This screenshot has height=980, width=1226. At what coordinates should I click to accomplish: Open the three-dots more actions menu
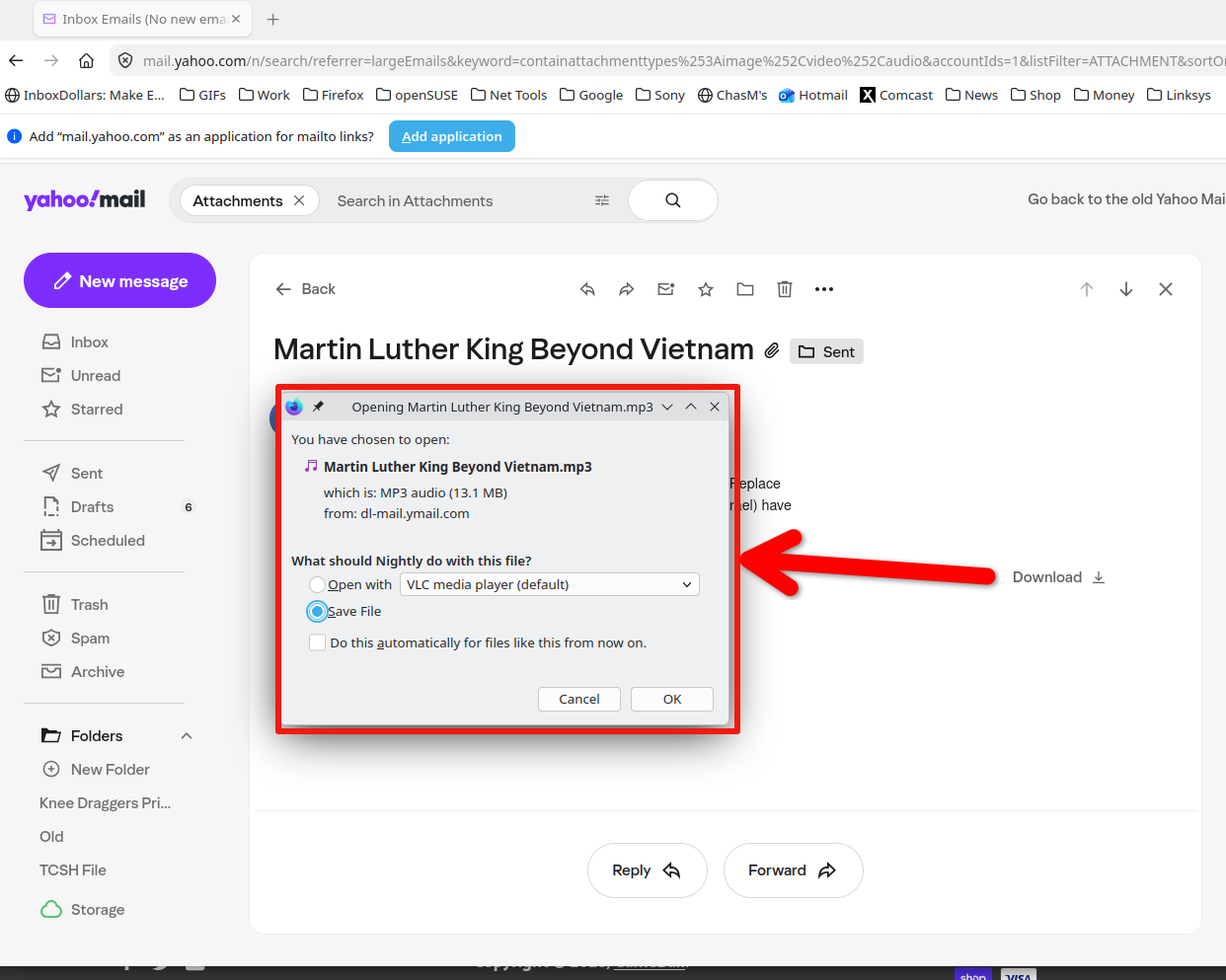[x=824, y=289]
